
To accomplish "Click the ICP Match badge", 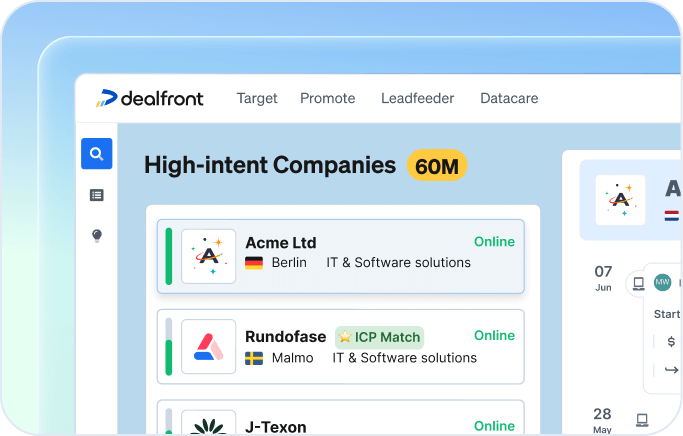I will point(379,337).
